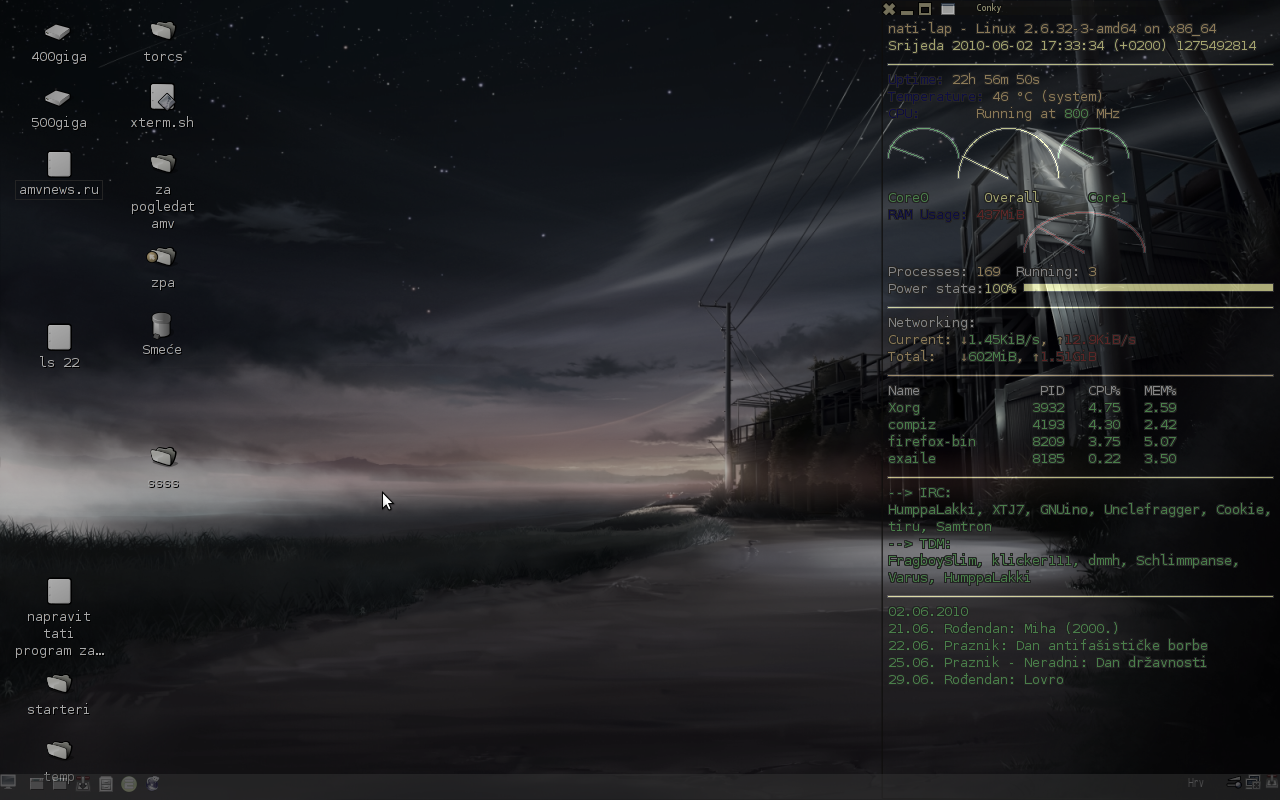Open the 'za pogledat amv' folder
Viewport: 1280px width, 800px height.
point(162,163)
